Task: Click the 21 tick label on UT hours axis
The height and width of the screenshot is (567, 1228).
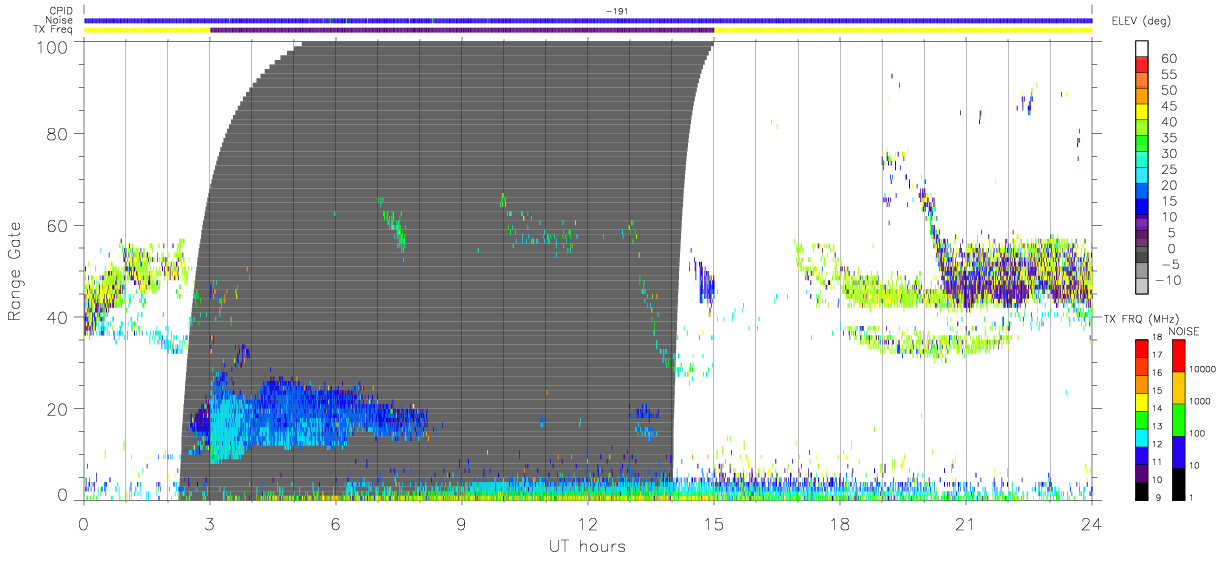Action: pyautogui.click(x=965, y=523)
